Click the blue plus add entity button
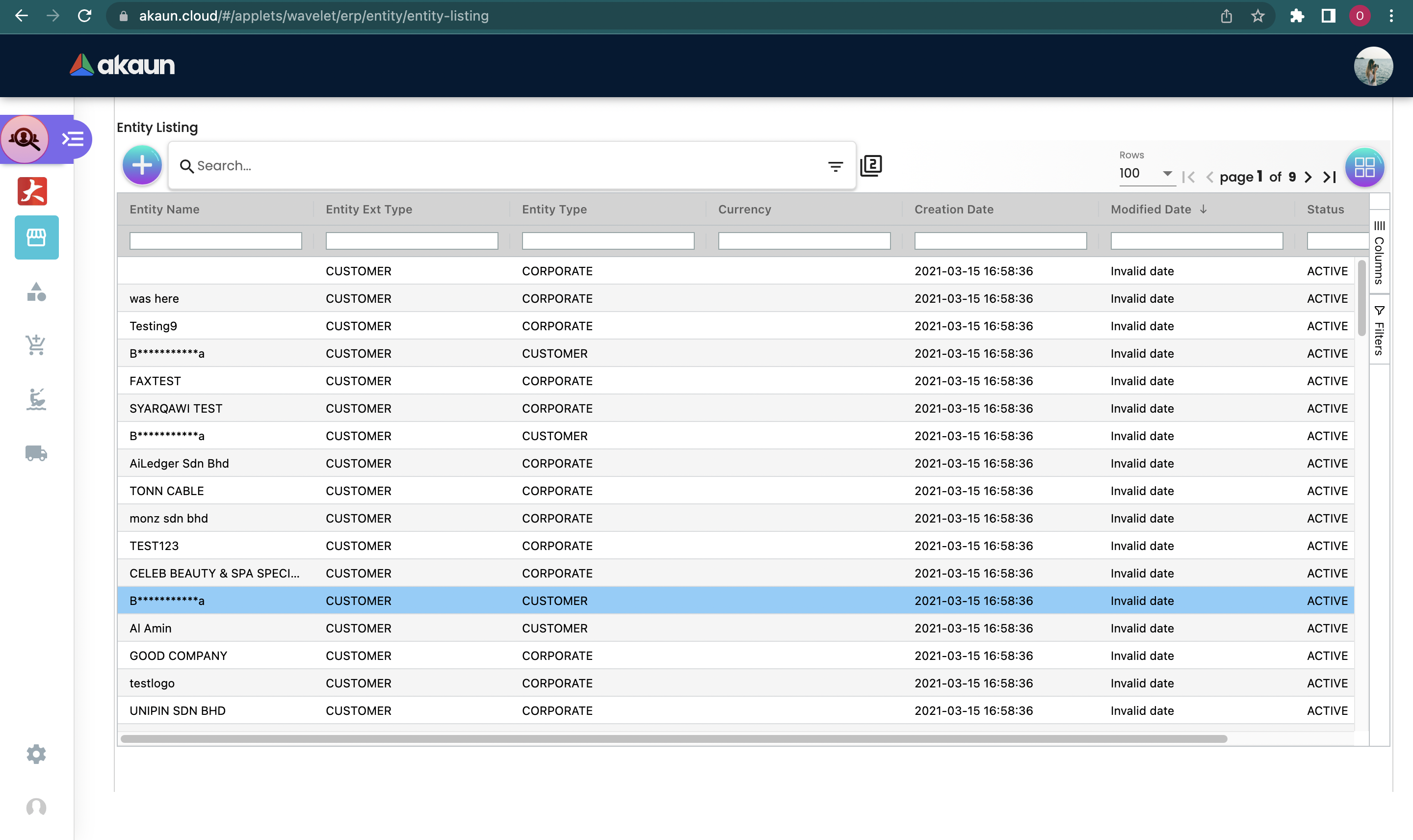 coord(142,165)
